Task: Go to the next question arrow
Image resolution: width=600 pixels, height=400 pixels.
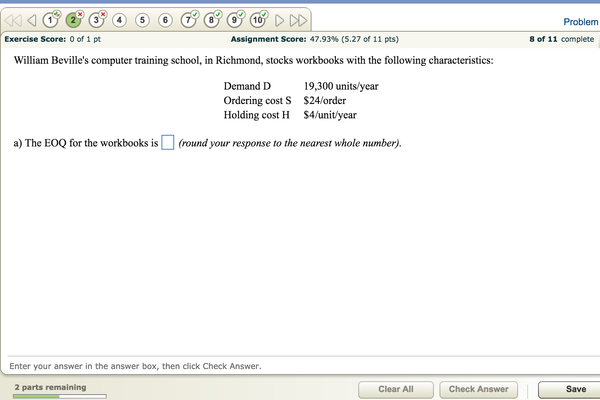Action: [x=280, y=19]
